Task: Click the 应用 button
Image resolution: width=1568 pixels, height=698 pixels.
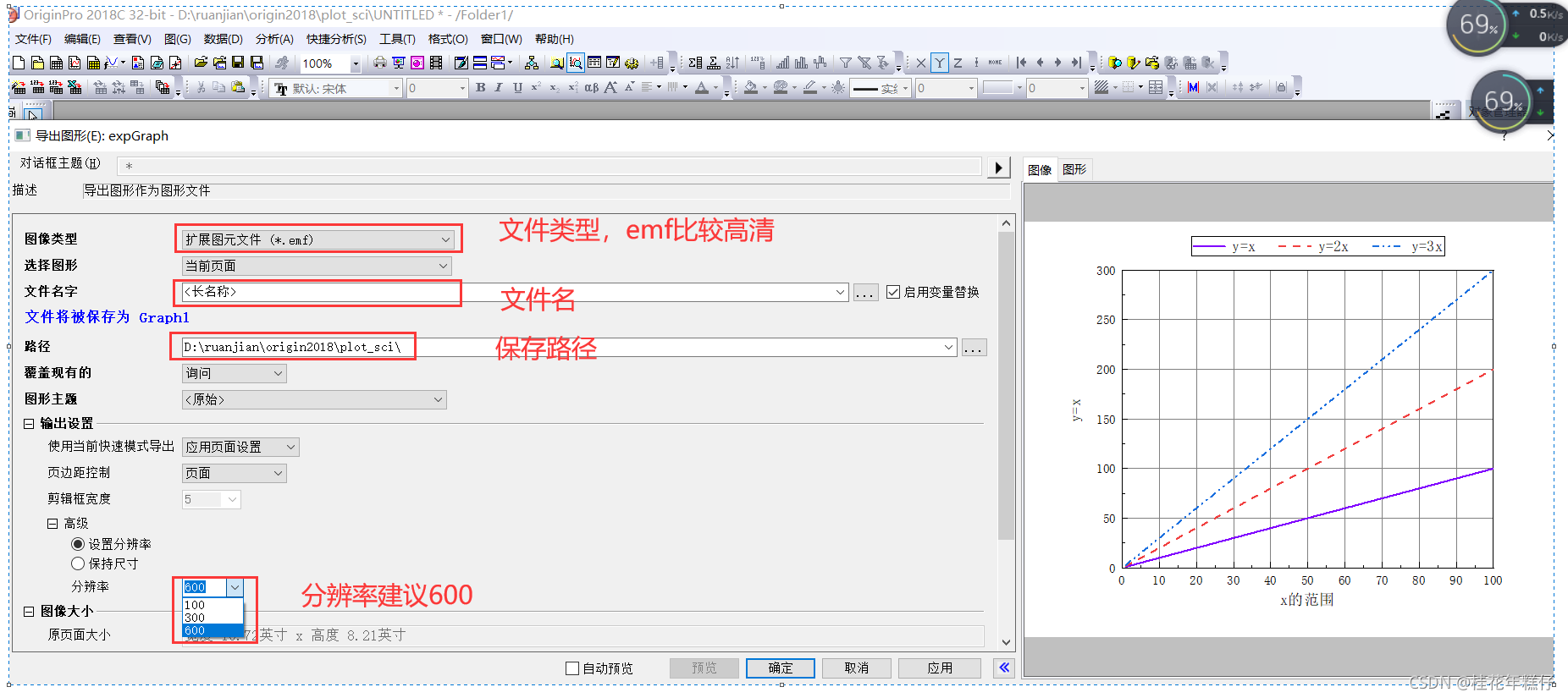Action: (x=940, y=668)
